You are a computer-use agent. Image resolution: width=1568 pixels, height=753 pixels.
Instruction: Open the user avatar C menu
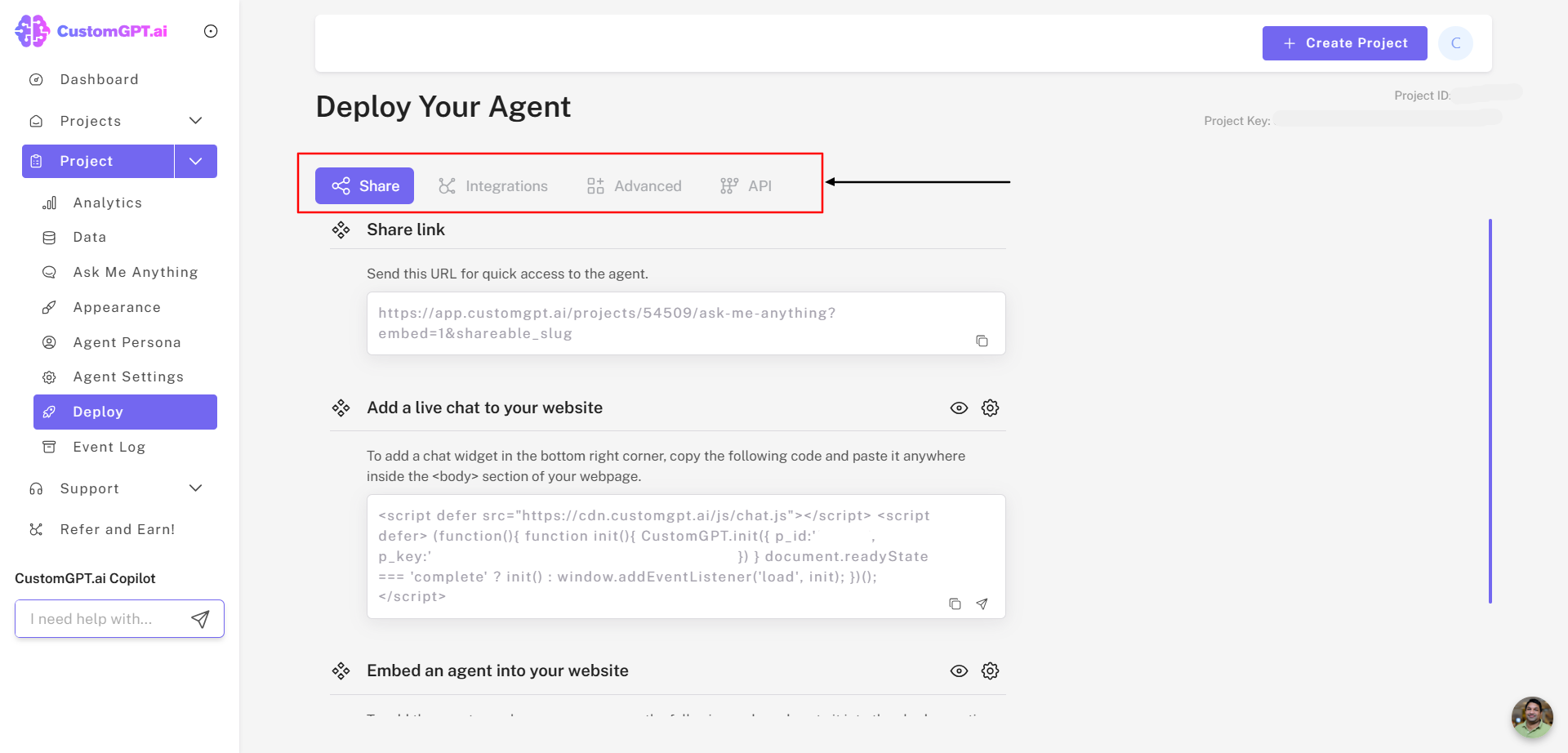click(x=1455, y=43)
